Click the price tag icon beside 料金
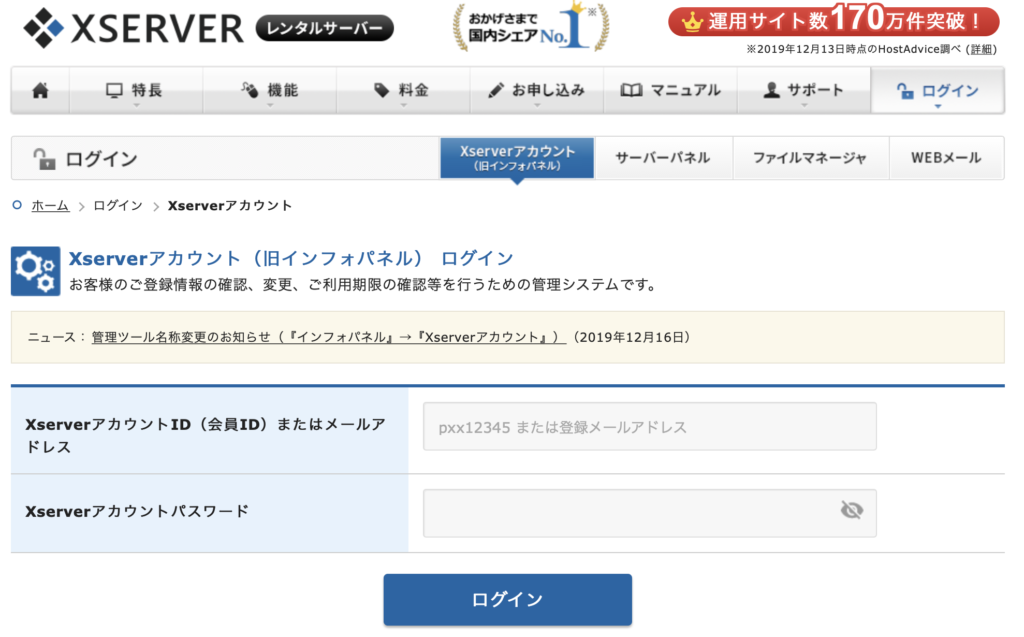Viewport: 1024px width, 637px height. (381, 90)
